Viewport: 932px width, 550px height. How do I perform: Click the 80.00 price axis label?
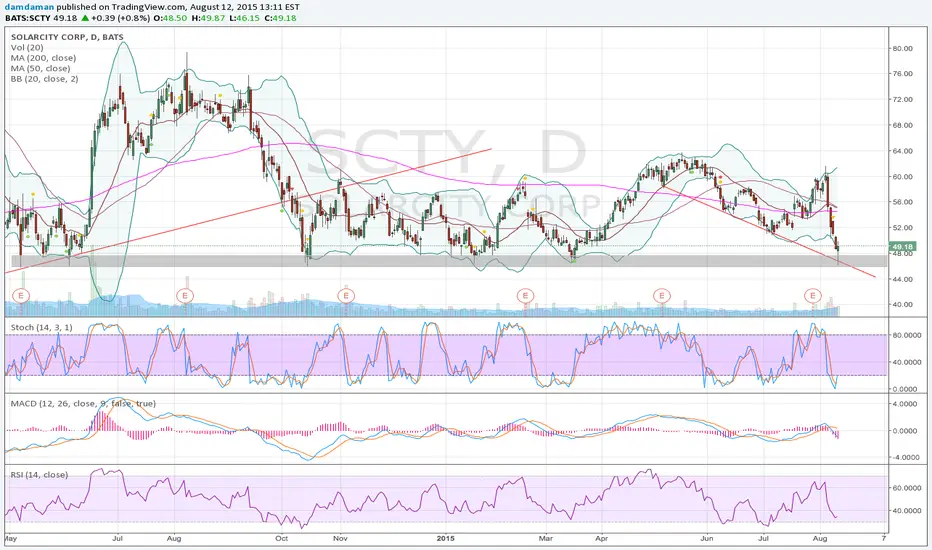tap(902, 49)
